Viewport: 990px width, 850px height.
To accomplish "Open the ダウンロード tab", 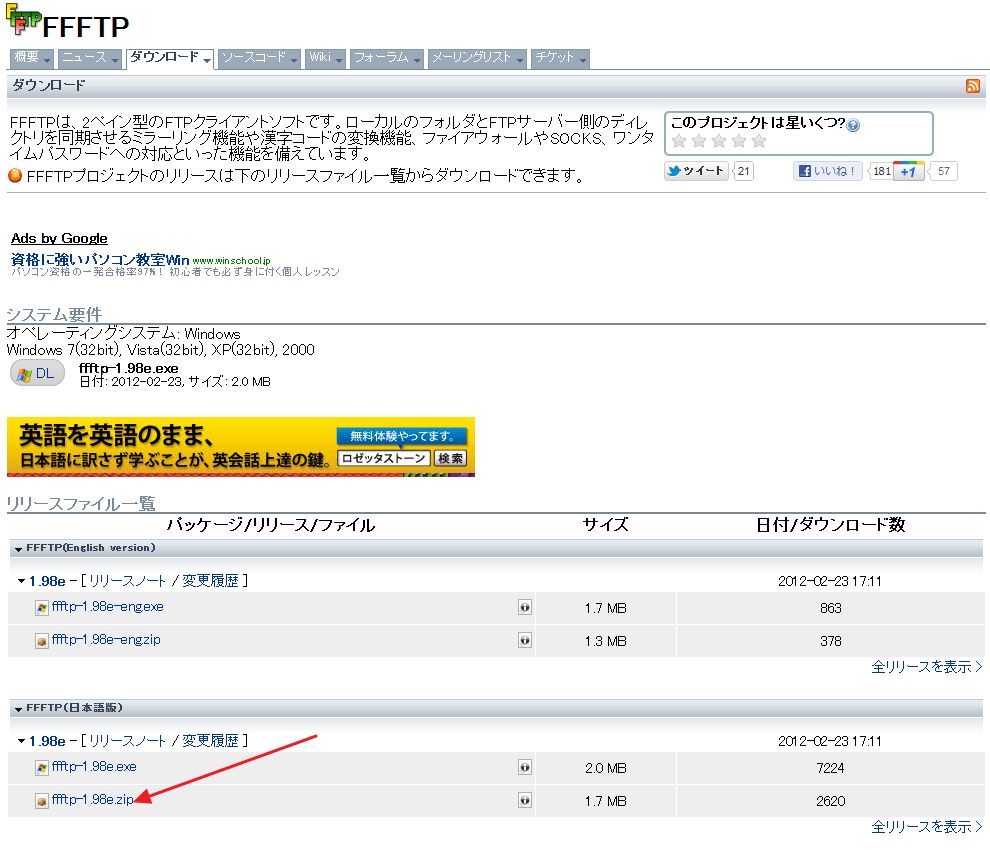I will point(164,58).
